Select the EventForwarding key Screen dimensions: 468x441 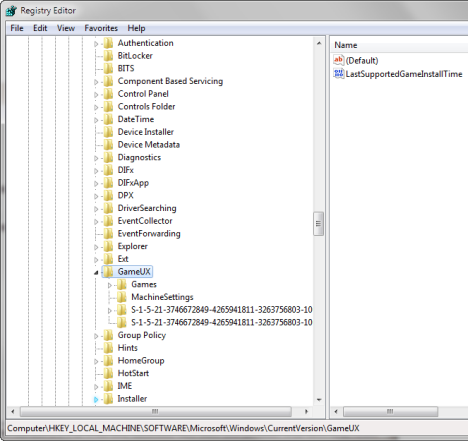149,234
